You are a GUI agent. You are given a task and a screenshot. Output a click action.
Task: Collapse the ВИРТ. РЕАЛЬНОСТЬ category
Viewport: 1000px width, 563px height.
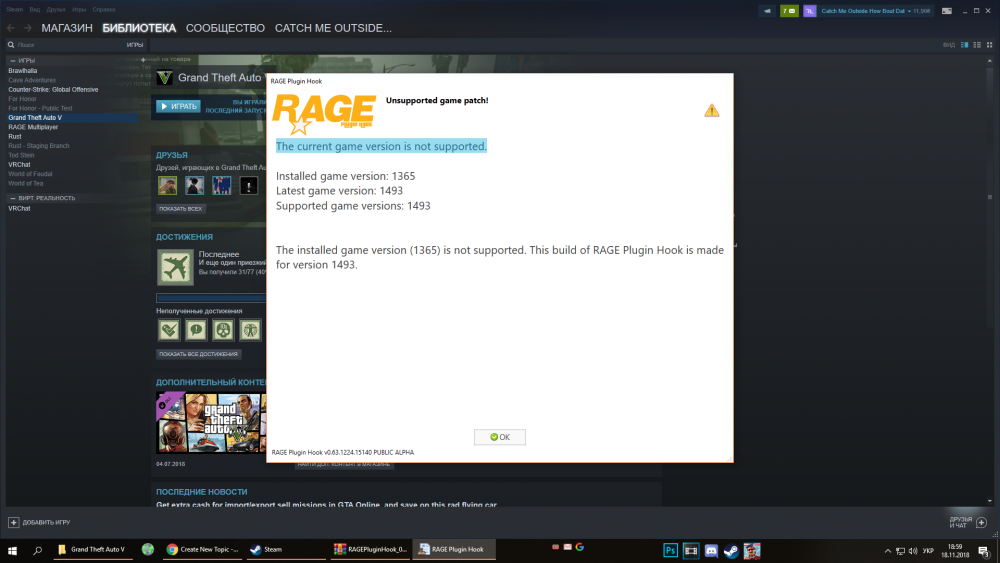point(13,198)
